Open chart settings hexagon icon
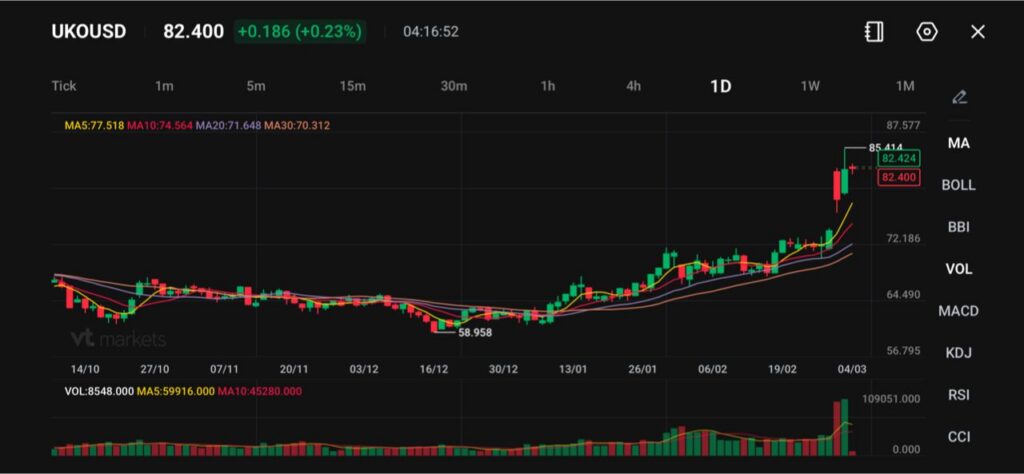 pyautogui.click(x=927, y=32)
